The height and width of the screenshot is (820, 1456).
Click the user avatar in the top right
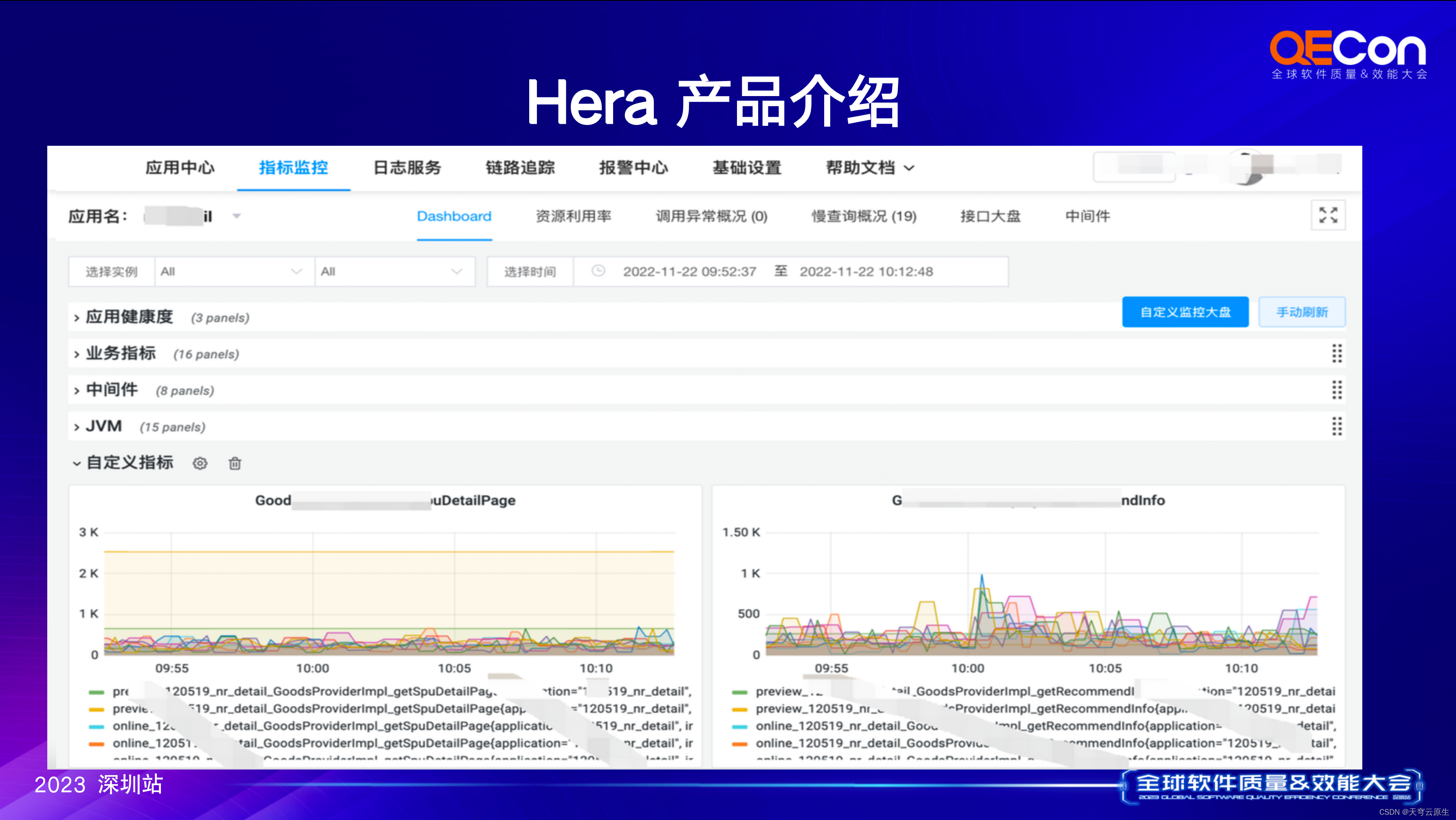tap(1246, 167)
